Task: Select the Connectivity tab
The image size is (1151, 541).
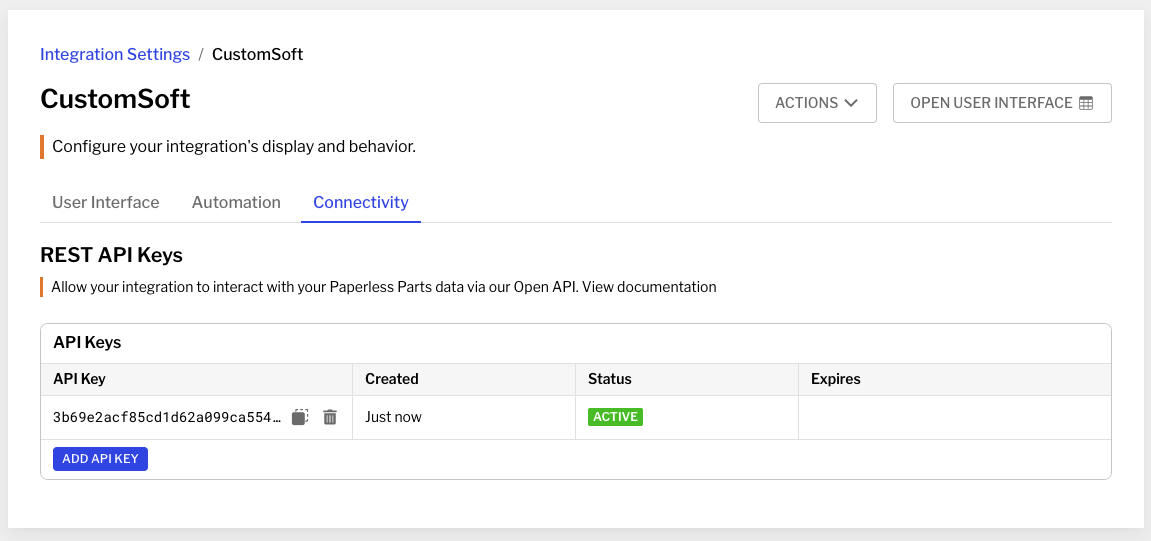Action: coord(361,202)
